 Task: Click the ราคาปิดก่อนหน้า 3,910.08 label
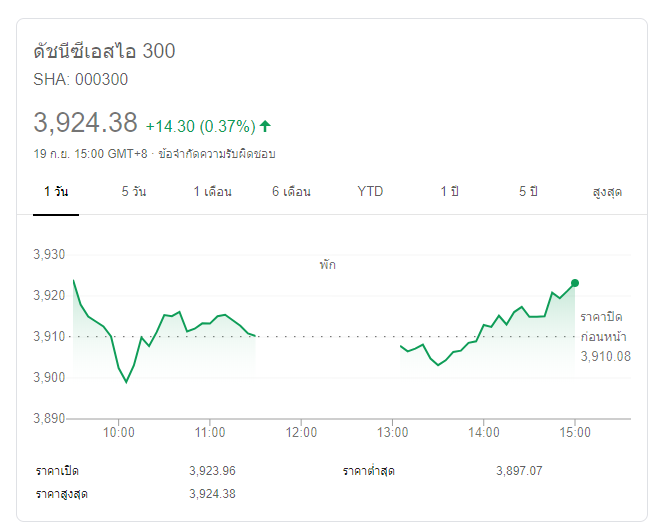605,336
